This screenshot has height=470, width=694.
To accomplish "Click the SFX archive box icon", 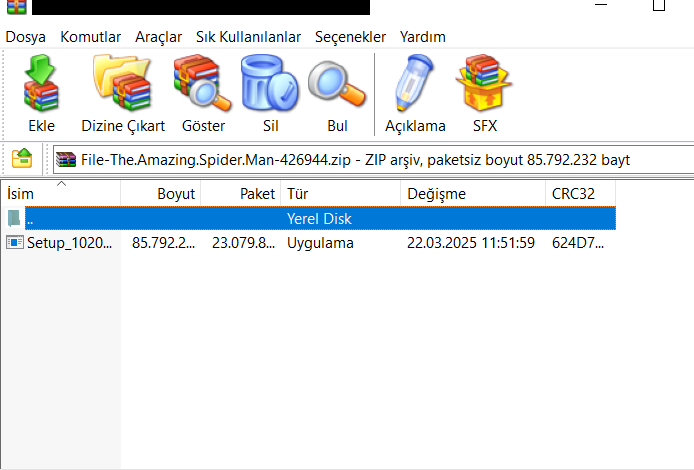I will click(x=484, y=83).
